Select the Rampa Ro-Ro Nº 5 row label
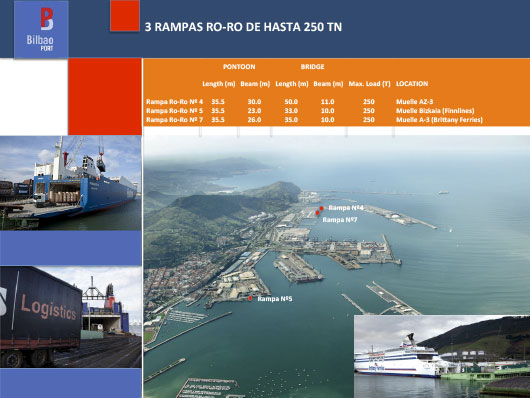This screenshot has height=398, width=530. tap(174, 111)
